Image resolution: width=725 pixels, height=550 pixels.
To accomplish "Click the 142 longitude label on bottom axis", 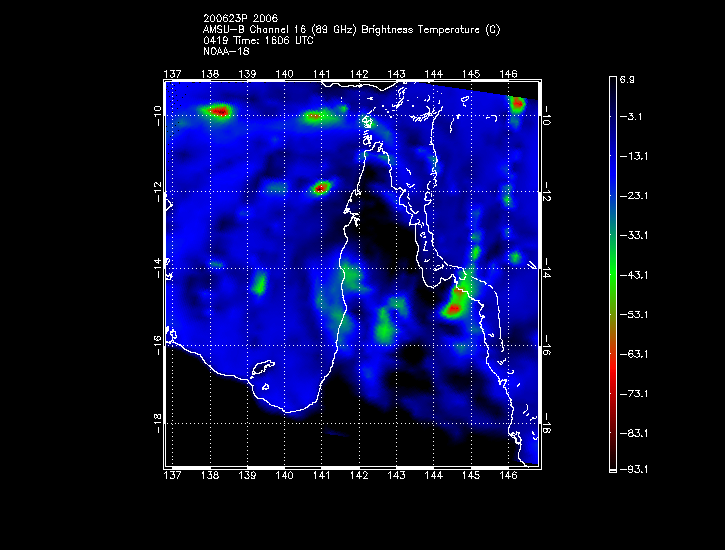I will point(359,476).
